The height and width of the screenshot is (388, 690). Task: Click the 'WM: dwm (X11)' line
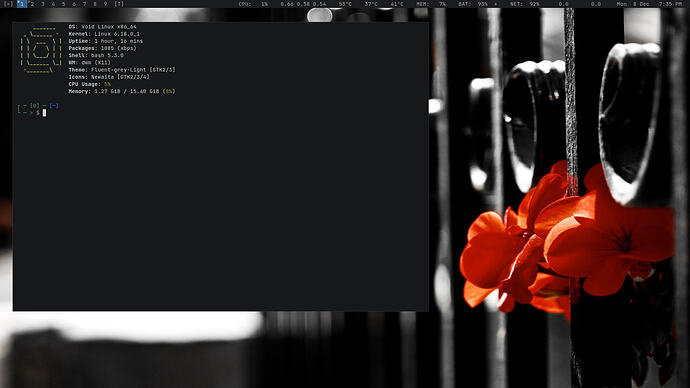pos(89,62)
